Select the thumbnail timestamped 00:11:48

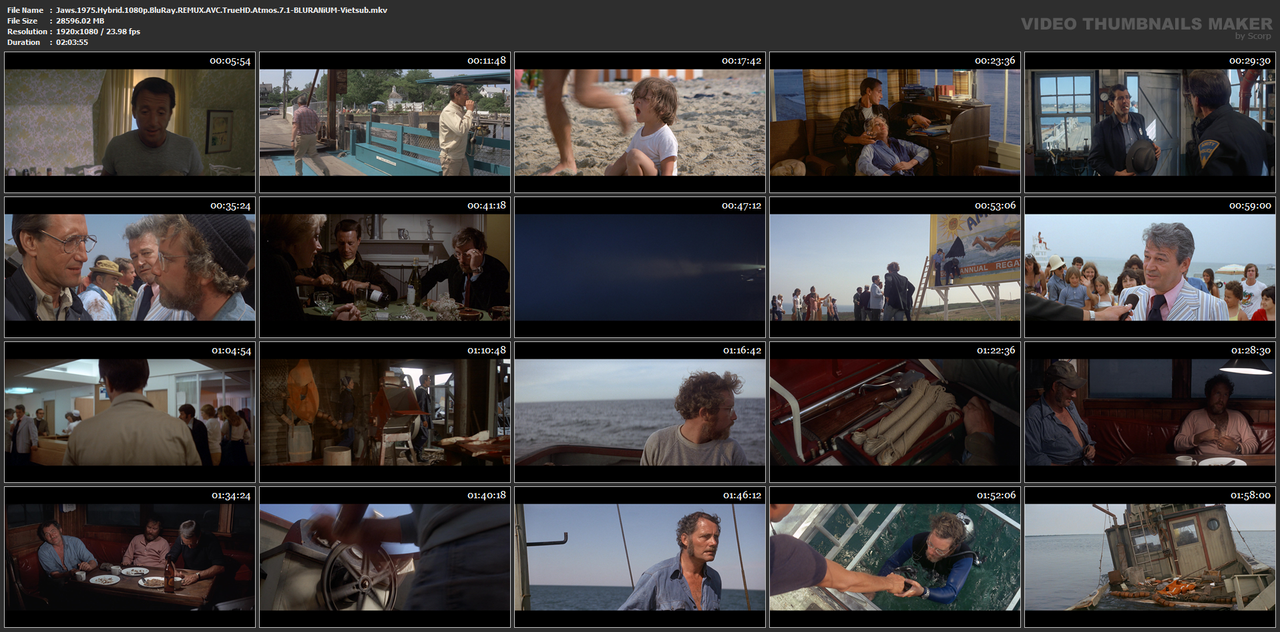tap(385, 122)
